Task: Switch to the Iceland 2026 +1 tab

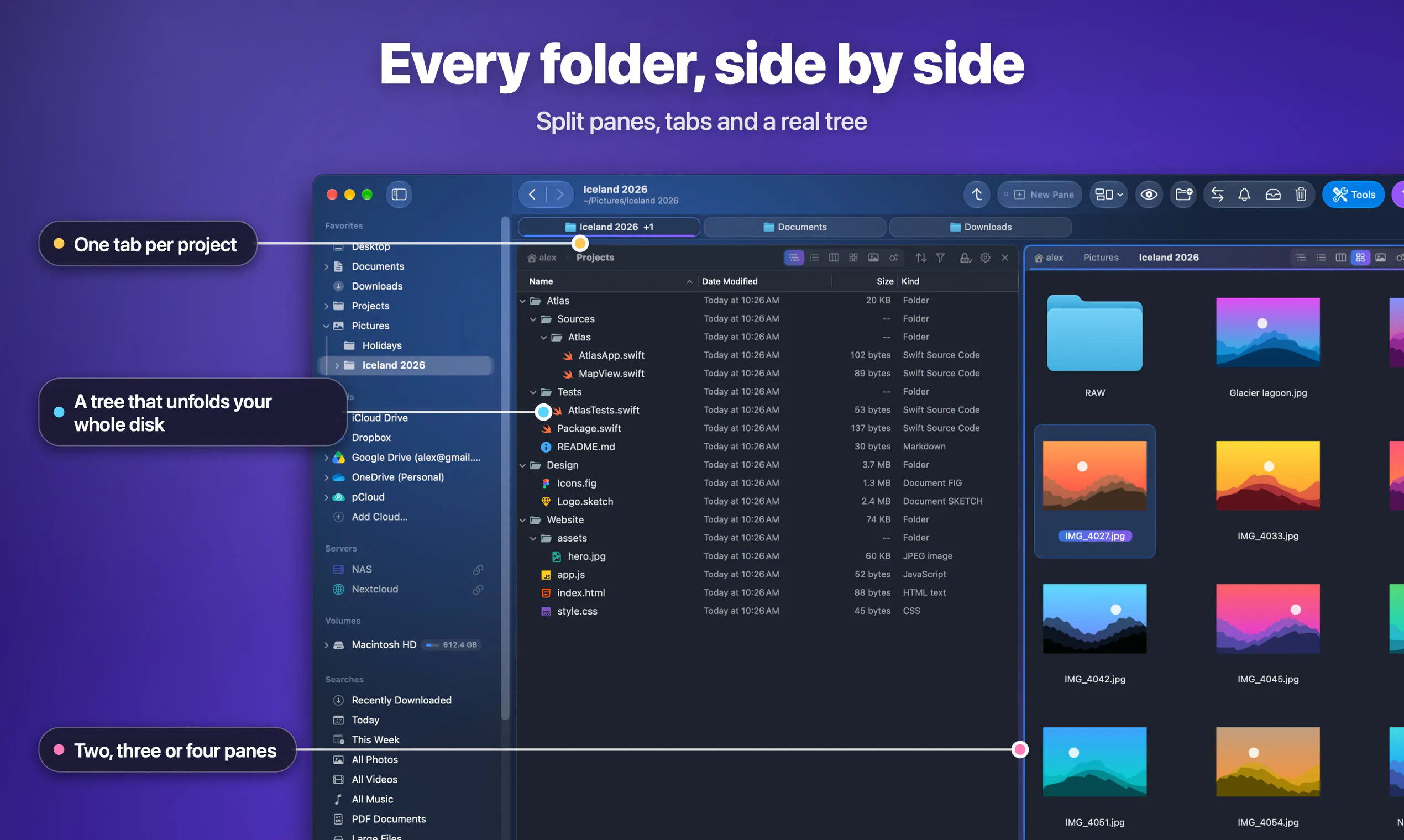Action: point(609,227)
